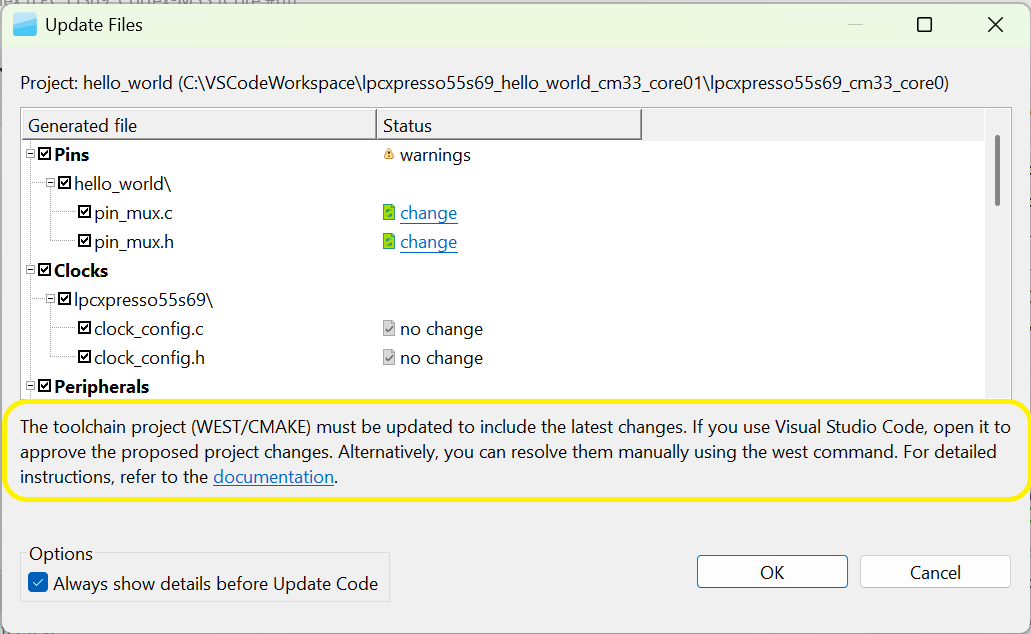Screen dimensions: 1031x634
Task: Click the green change icon beside pin_mux.c
Action: tap(387, 212)
